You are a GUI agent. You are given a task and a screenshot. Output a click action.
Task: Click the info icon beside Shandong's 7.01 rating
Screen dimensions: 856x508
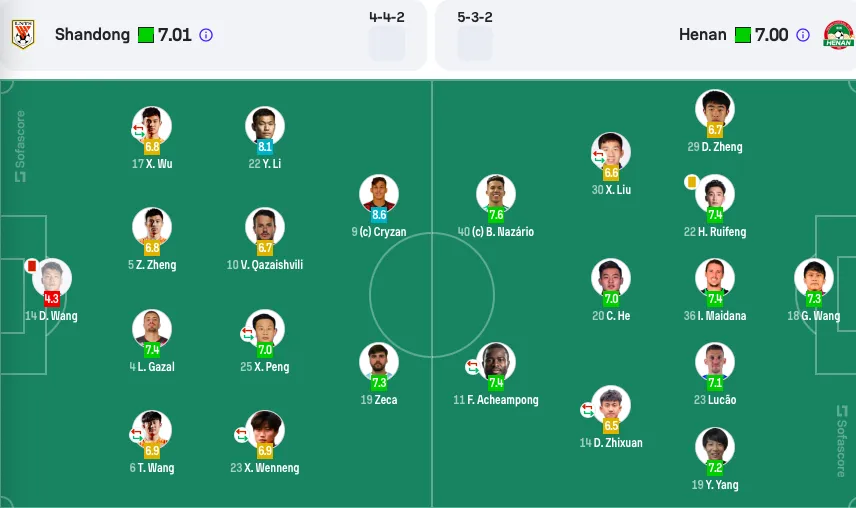click(206, 35)
